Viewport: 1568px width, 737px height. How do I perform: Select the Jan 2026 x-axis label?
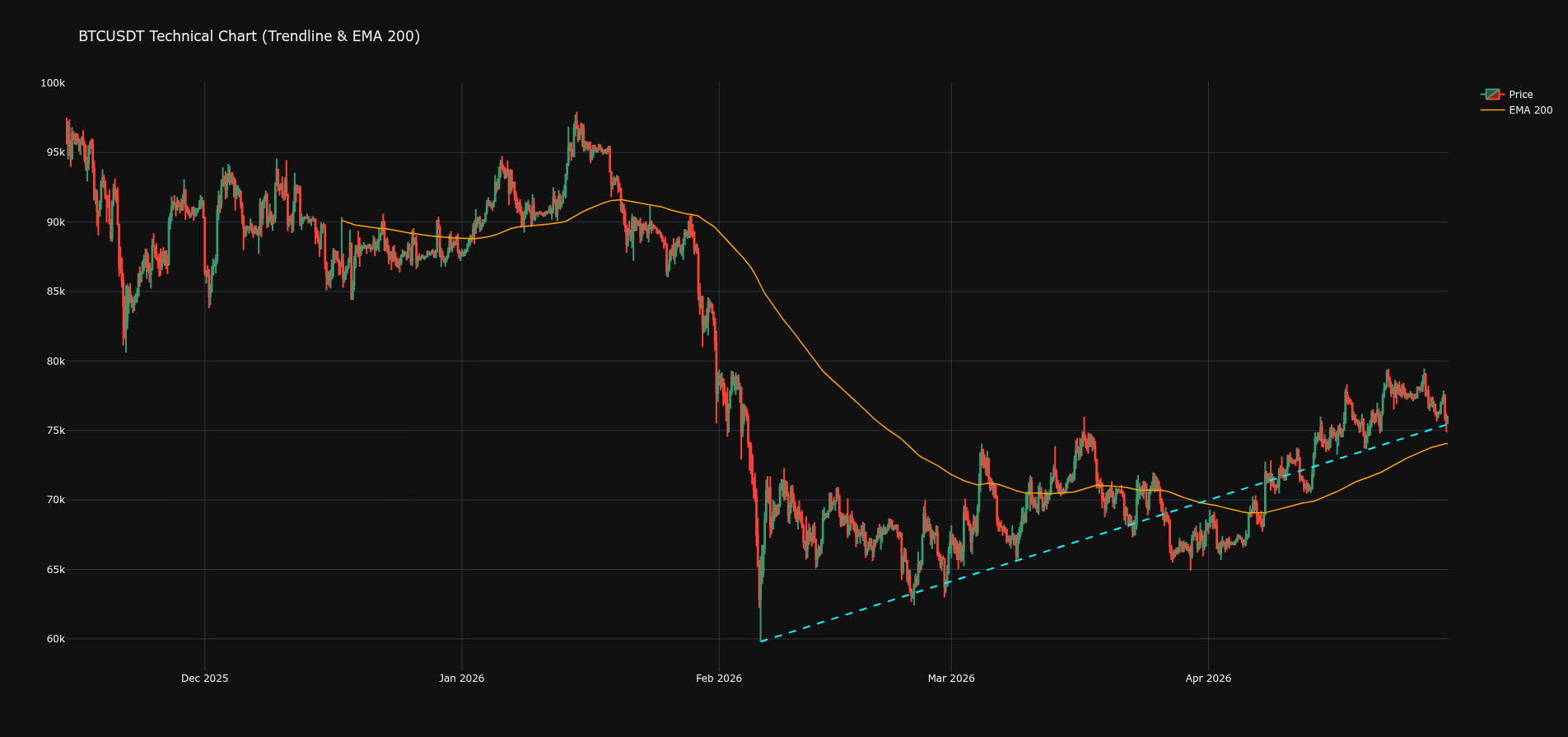[x=461, y=679]
